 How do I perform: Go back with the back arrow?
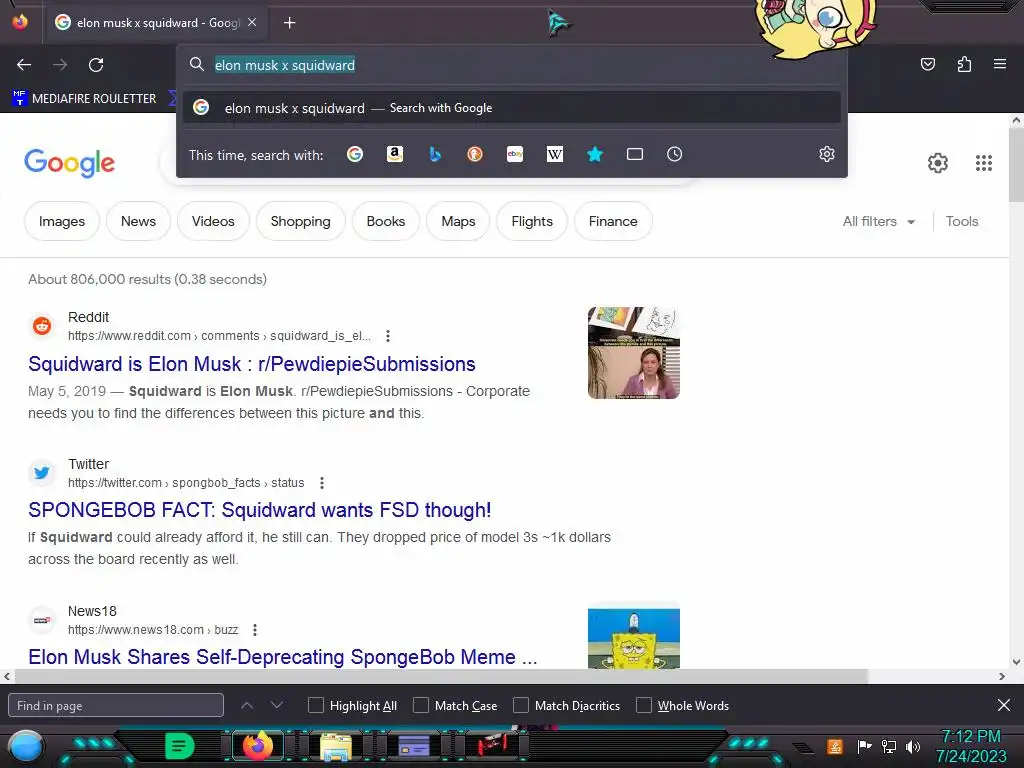coord(24,65)
